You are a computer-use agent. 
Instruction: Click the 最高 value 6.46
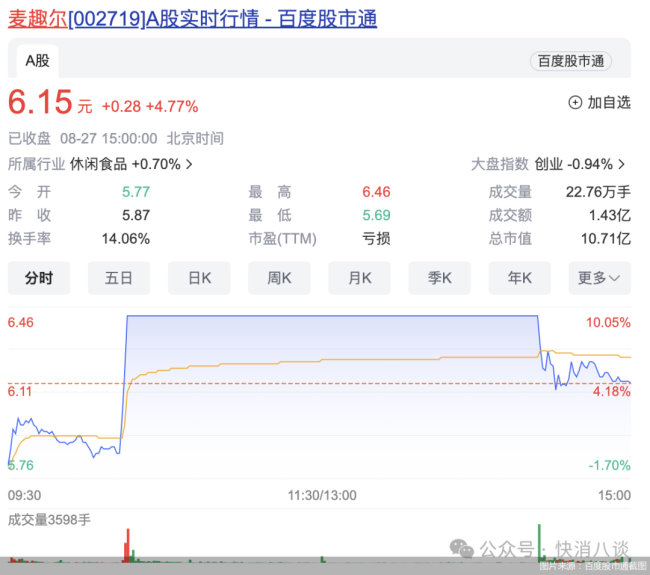376,192
